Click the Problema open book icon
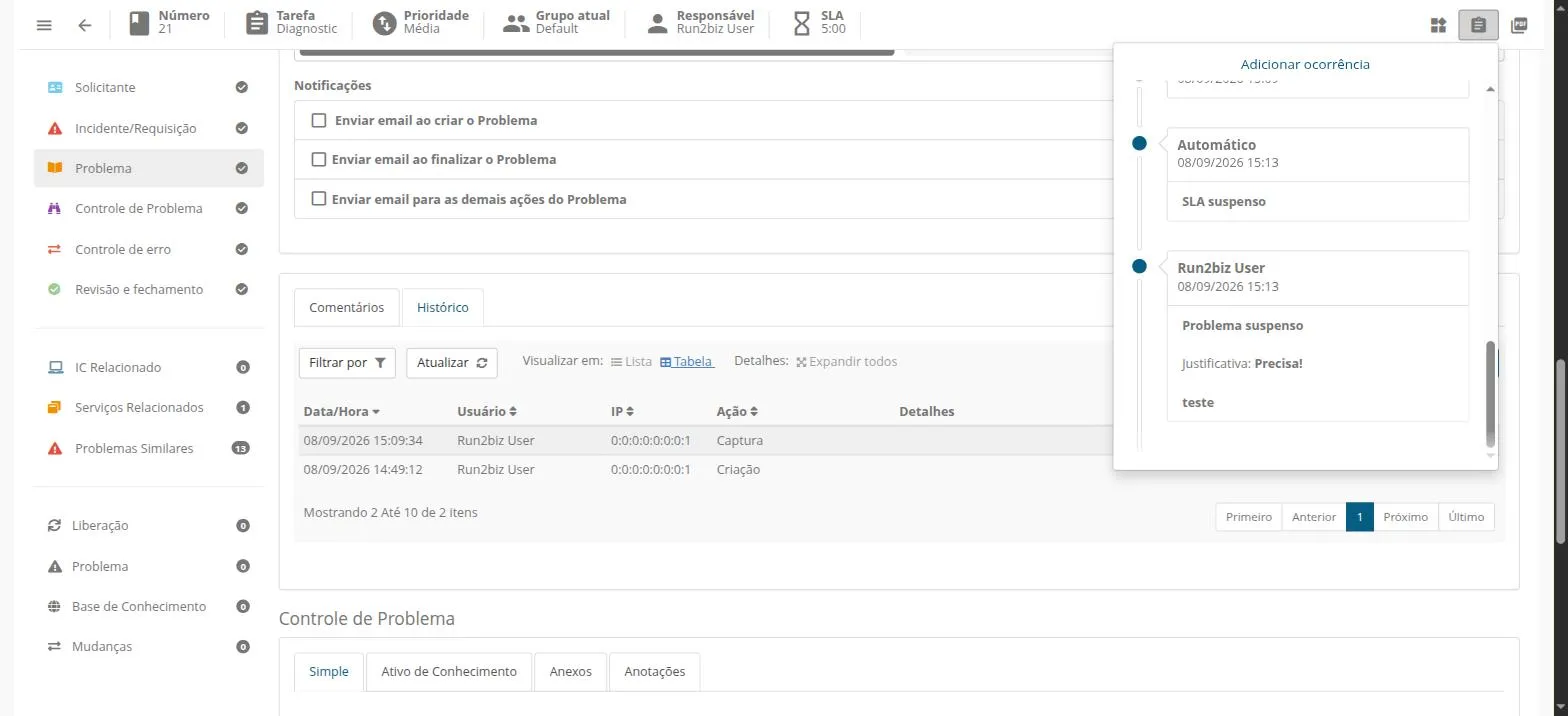The image size is (1568, 716). click(55, 168)
